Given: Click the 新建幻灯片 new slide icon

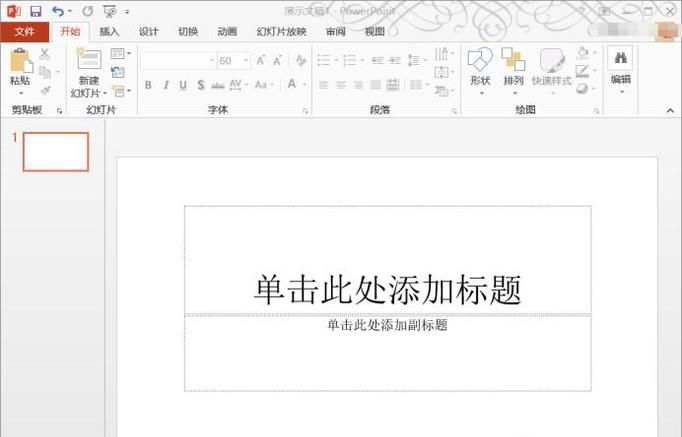Looking at the screenshot, I should (89, 59).
